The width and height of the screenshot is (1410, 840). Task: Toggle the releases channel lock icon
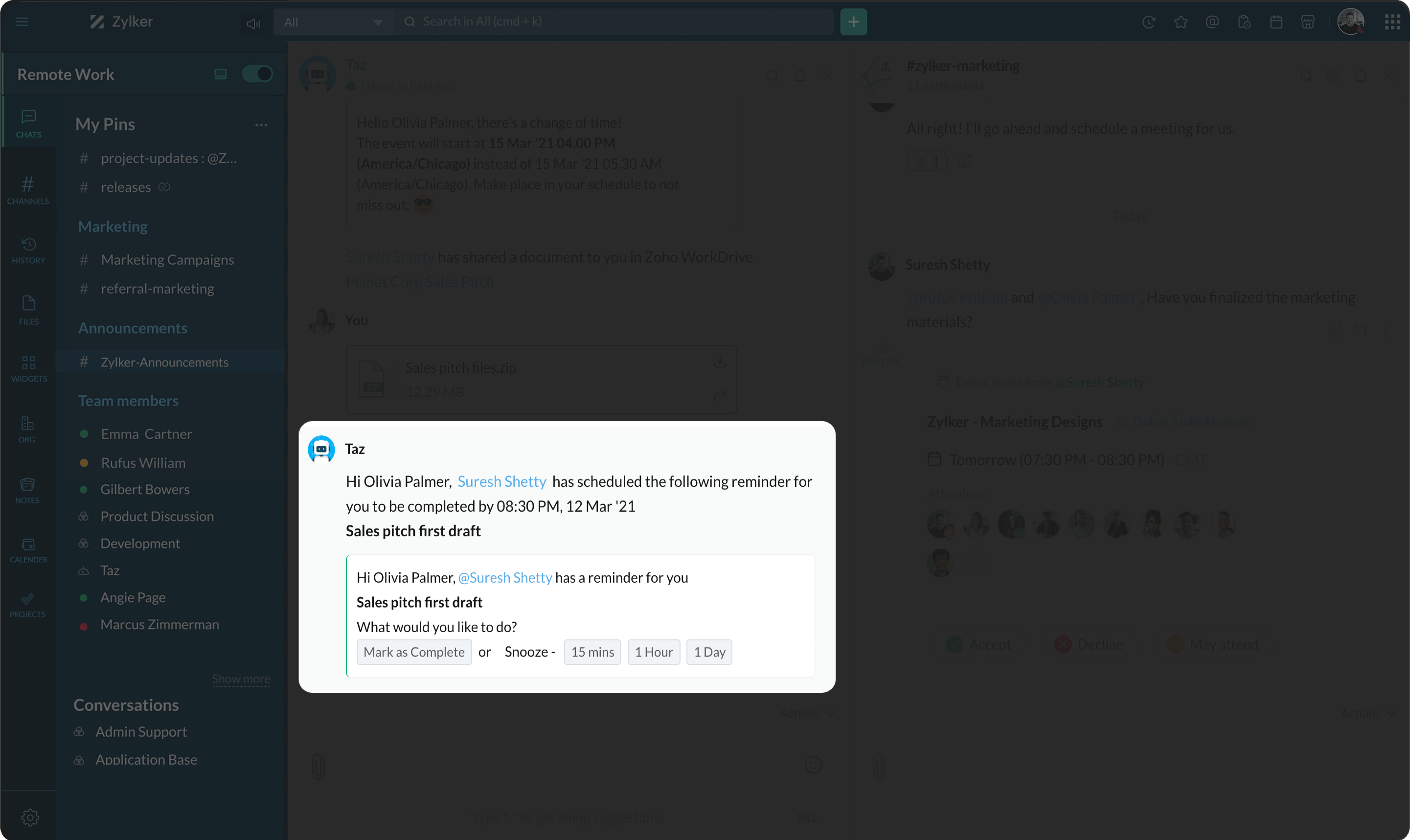[x=165, y=188]
